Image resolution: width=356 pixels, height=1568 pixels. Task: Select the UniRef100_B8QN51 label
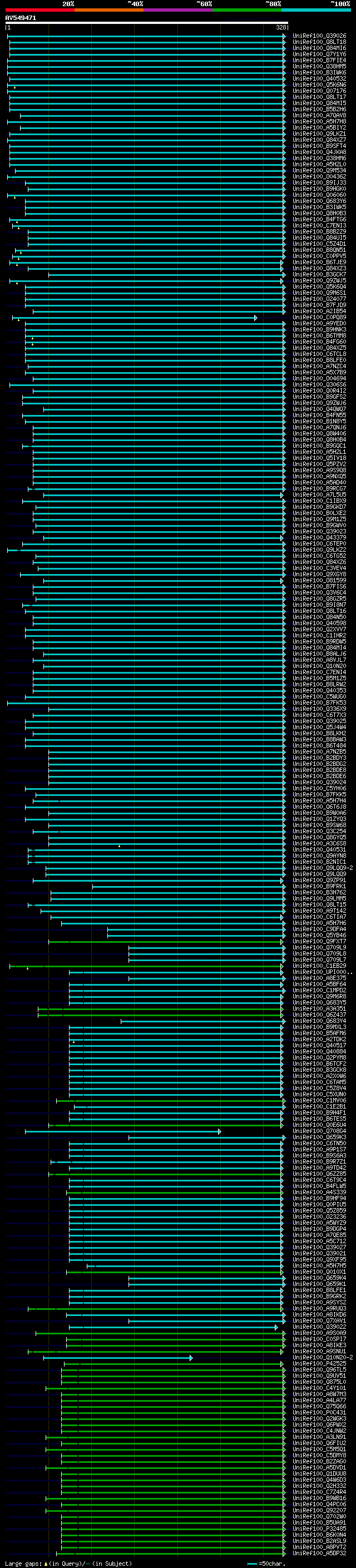pyautogui.click(x=319, y=250)
